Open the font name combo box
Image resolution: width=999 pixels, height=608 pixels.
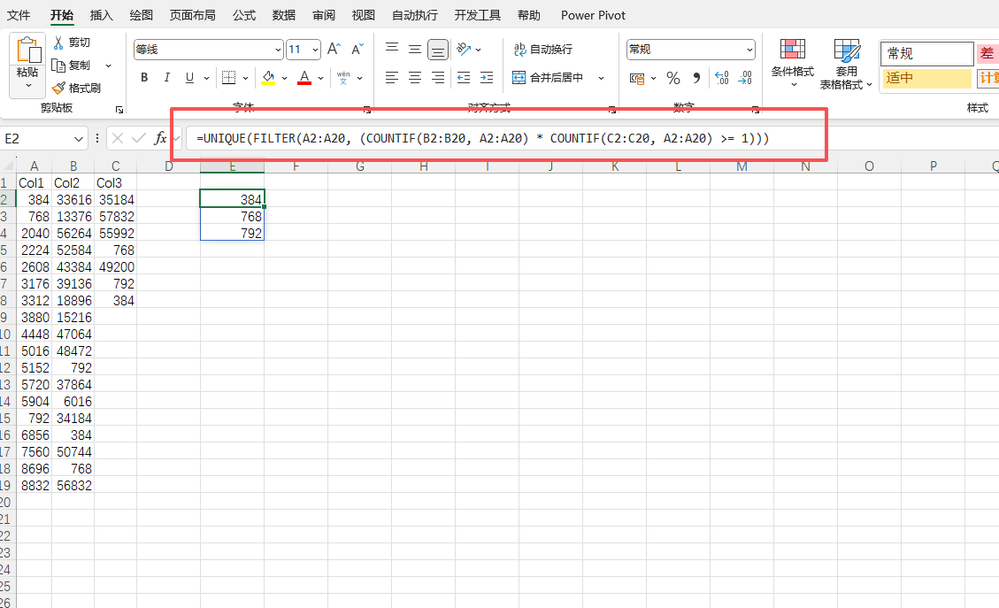coord(208,49)
